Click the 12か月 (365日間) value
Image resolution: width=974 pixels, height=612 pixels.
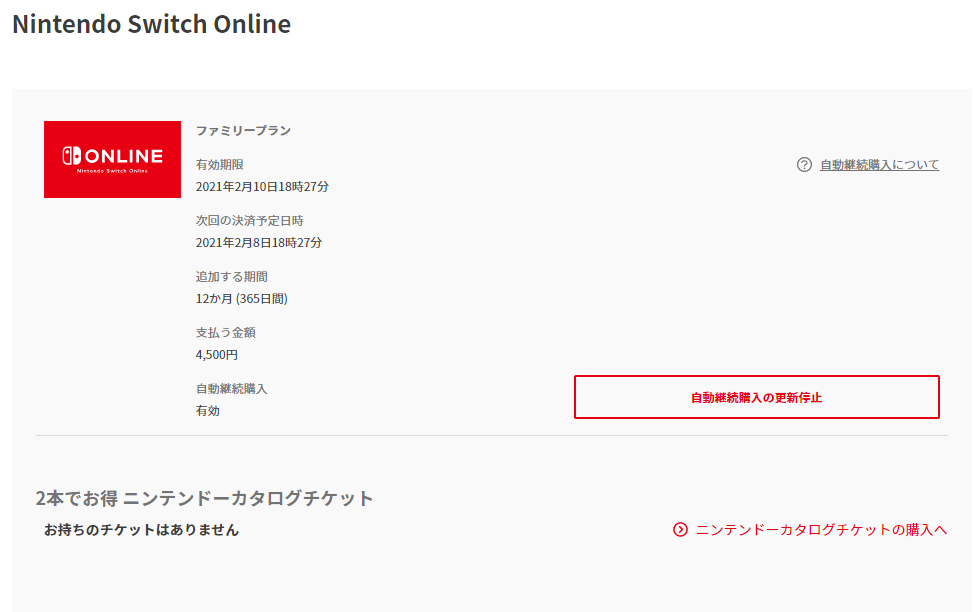[x=242, y=299]
